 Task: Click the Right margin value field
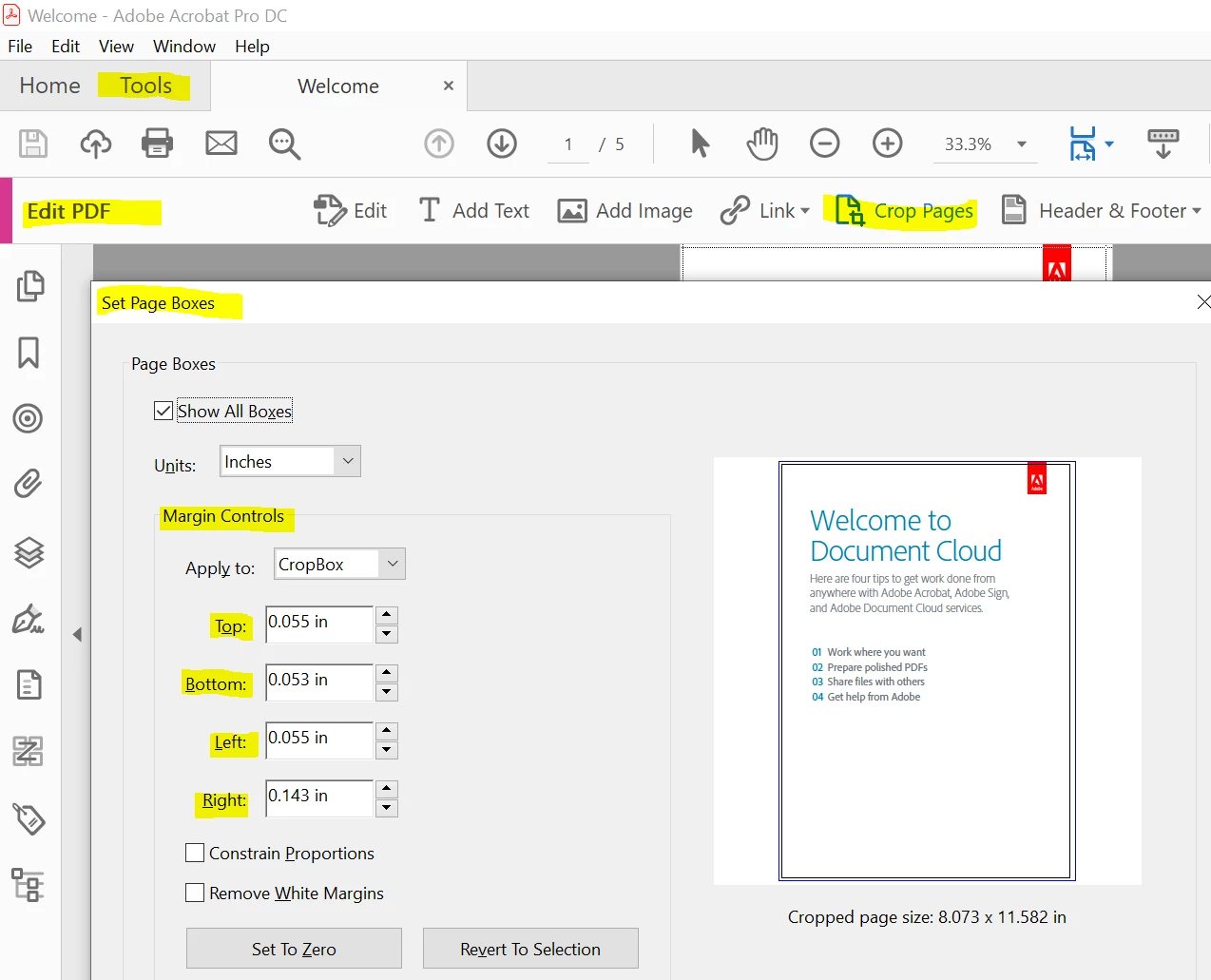click(x=319, y=797)
